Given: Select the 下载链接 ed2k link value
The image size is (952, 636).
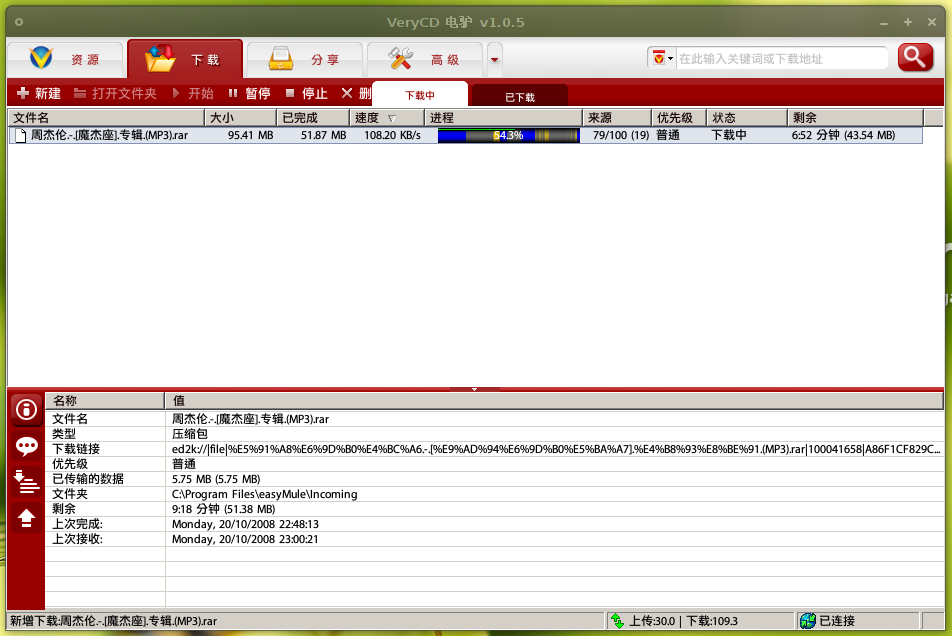Looking at the screenshot, I should click(556, 449).
